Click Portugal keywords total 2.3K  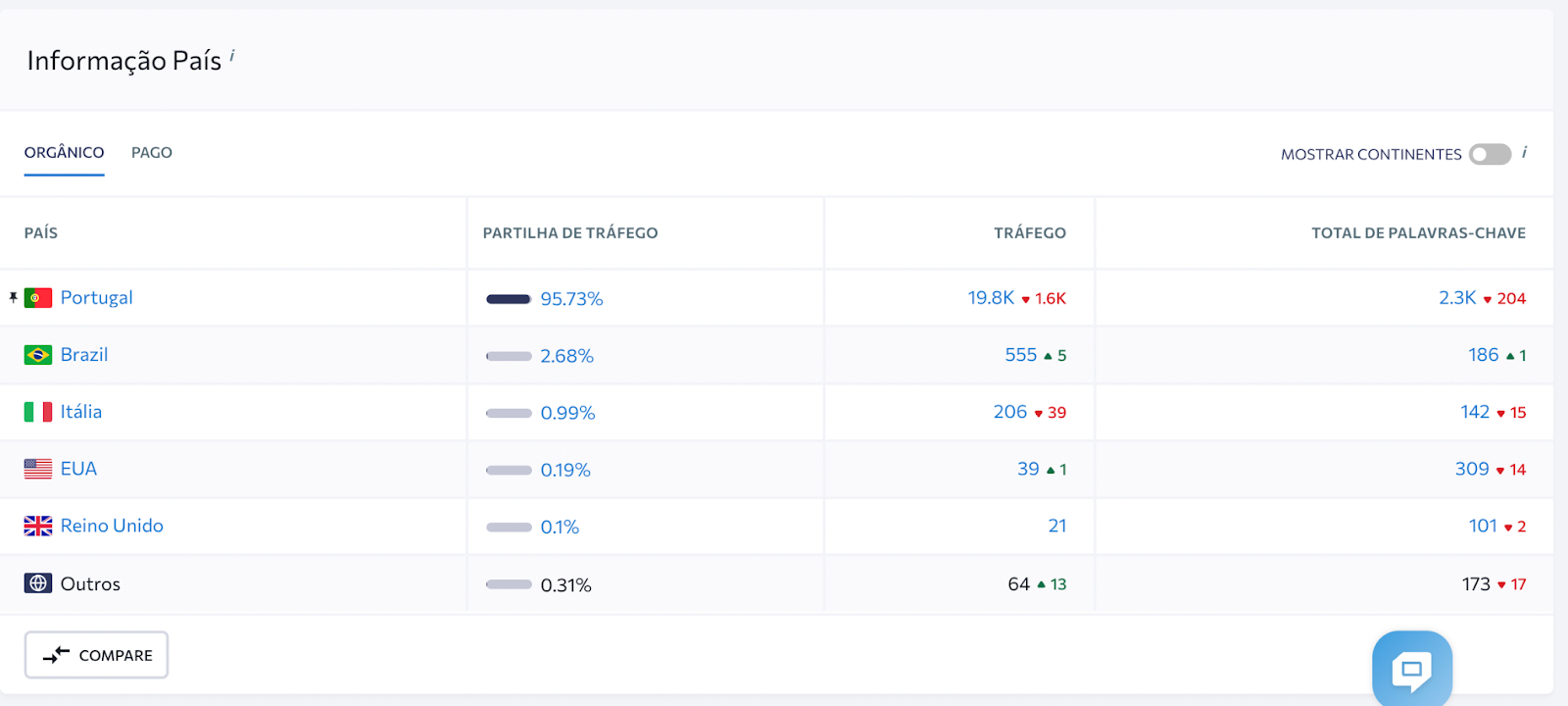point(1457,297)
